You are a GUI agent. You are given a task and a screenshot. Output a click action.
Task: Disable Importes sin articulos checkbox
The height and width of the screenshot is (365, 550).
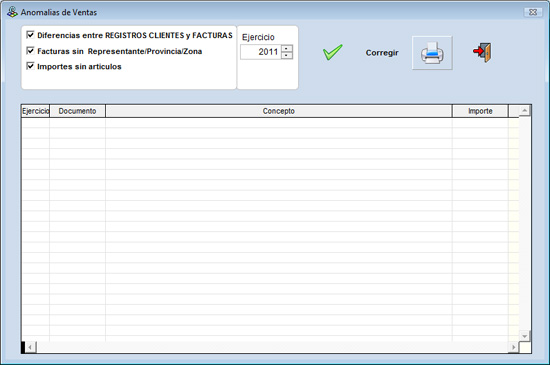pyautogui.click(x=31, y=66)
